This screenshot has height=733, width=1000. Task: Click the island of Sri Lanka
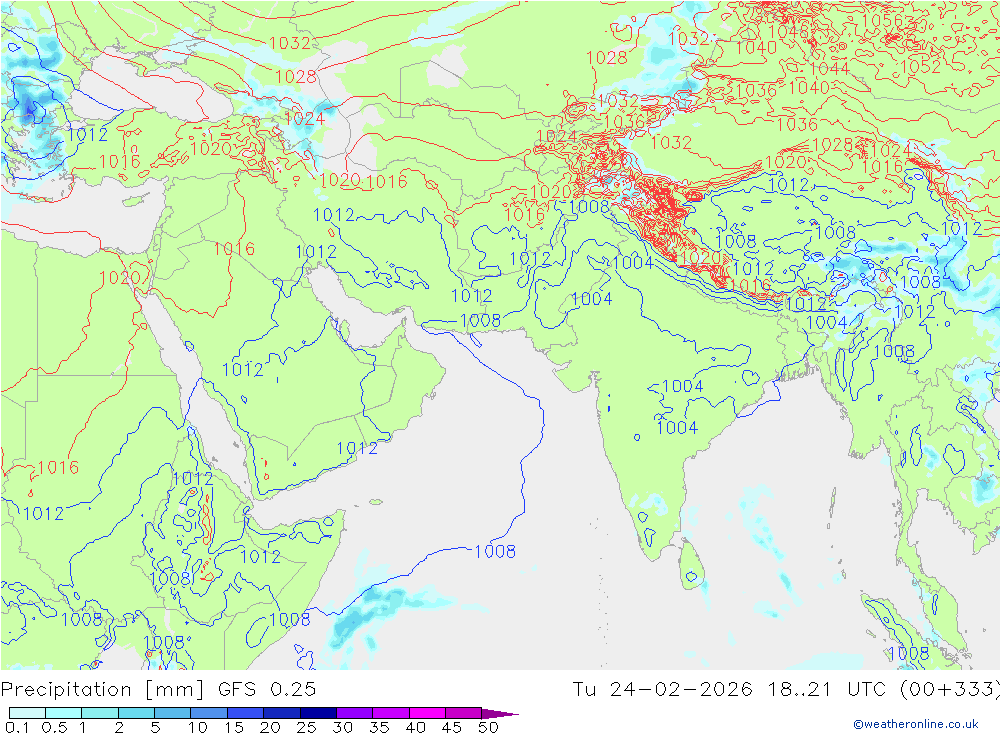691,566
